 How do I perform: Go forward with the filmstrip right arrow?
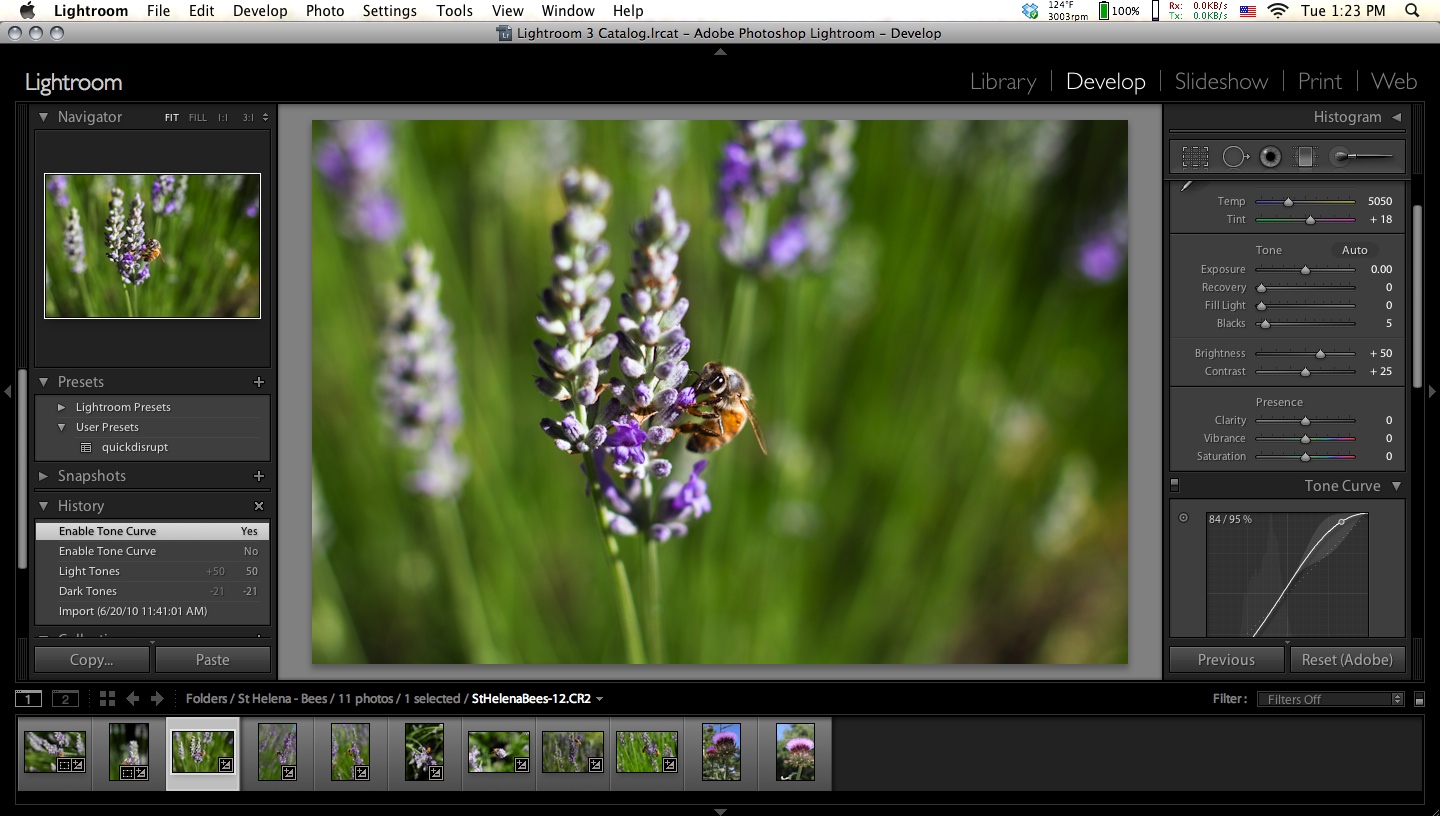[x=156, y=699]
